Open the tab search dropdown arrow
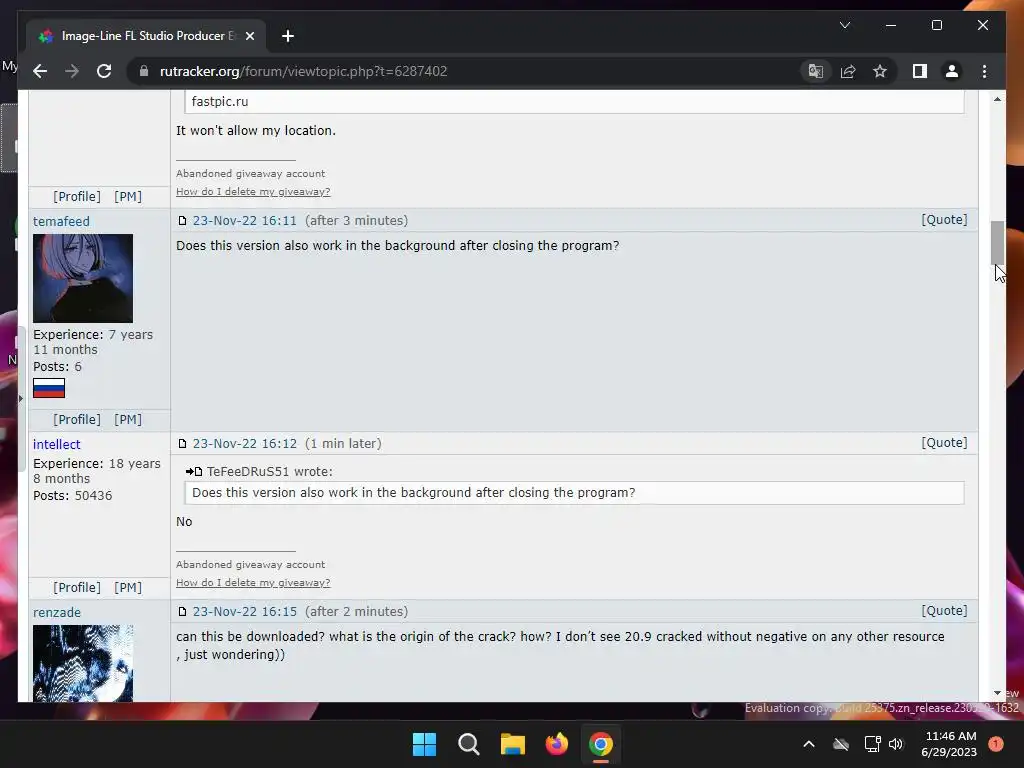Viewport: 1024px width, 768px height. pyautogui.click(x=844, y=25)
